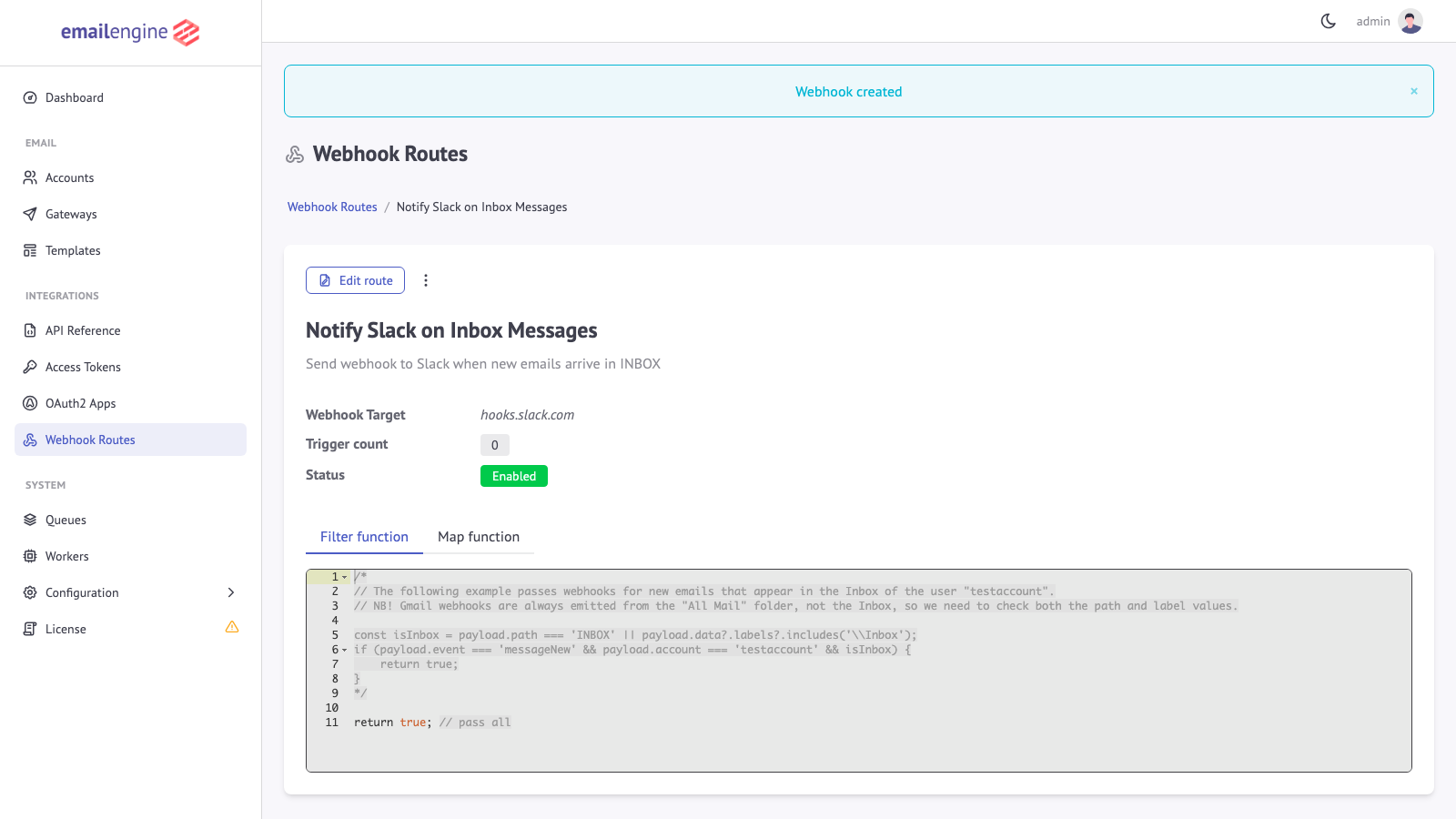Open Gateways section

(x=130, y=214)
